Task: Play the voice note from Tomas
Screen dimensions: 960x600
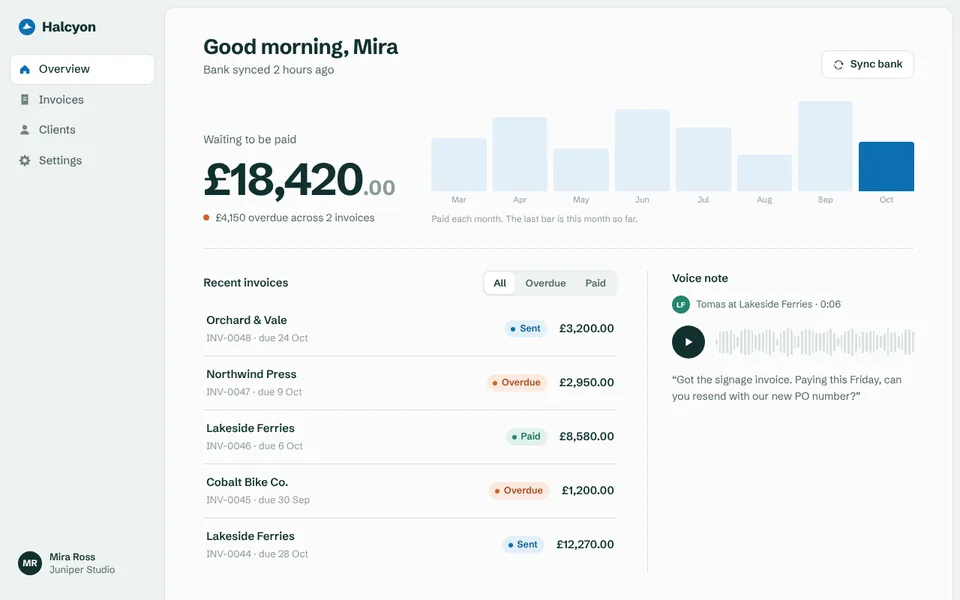Action: pyautogui.click(x=688, y=342)
